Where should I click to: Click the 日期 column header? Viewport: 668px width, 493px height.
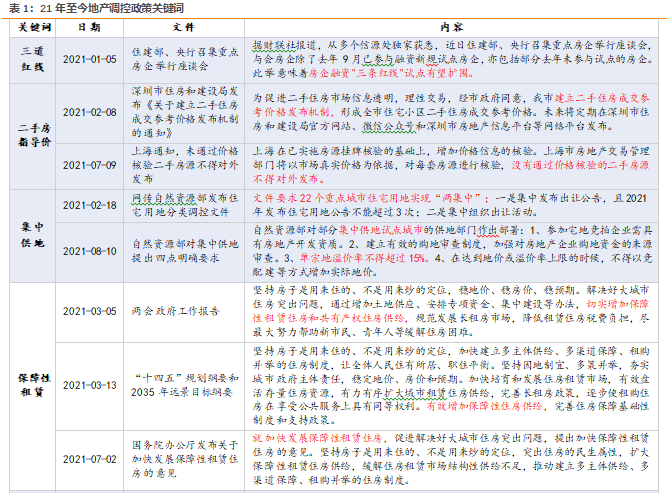89,28
